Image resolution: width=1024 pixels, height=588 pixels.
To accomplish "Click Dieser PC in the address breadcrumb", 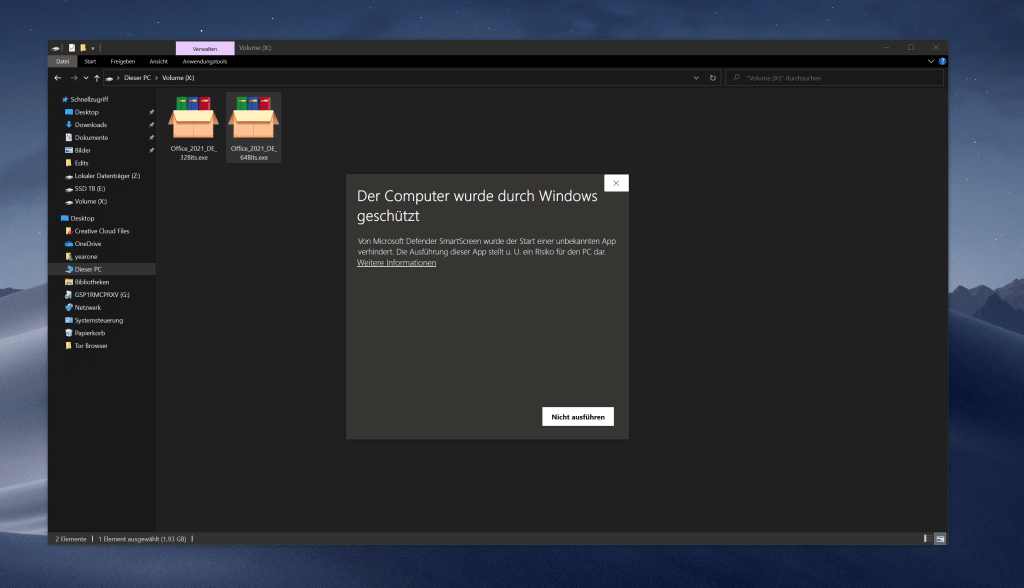I will pos(137,78).
